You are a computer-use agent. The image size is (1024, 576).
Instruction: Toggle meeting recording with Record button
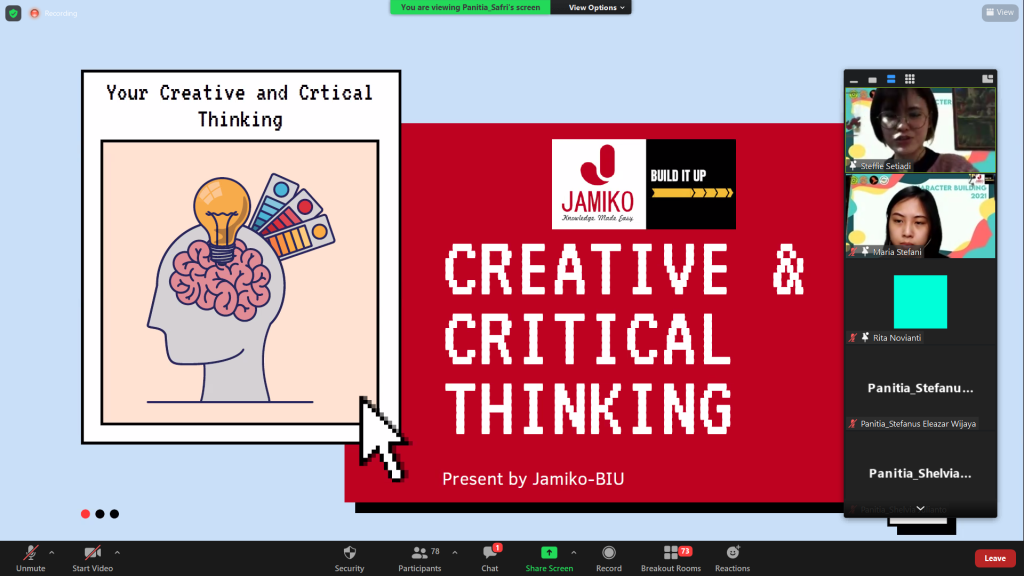pyautogui.click(x=608, y=557)
